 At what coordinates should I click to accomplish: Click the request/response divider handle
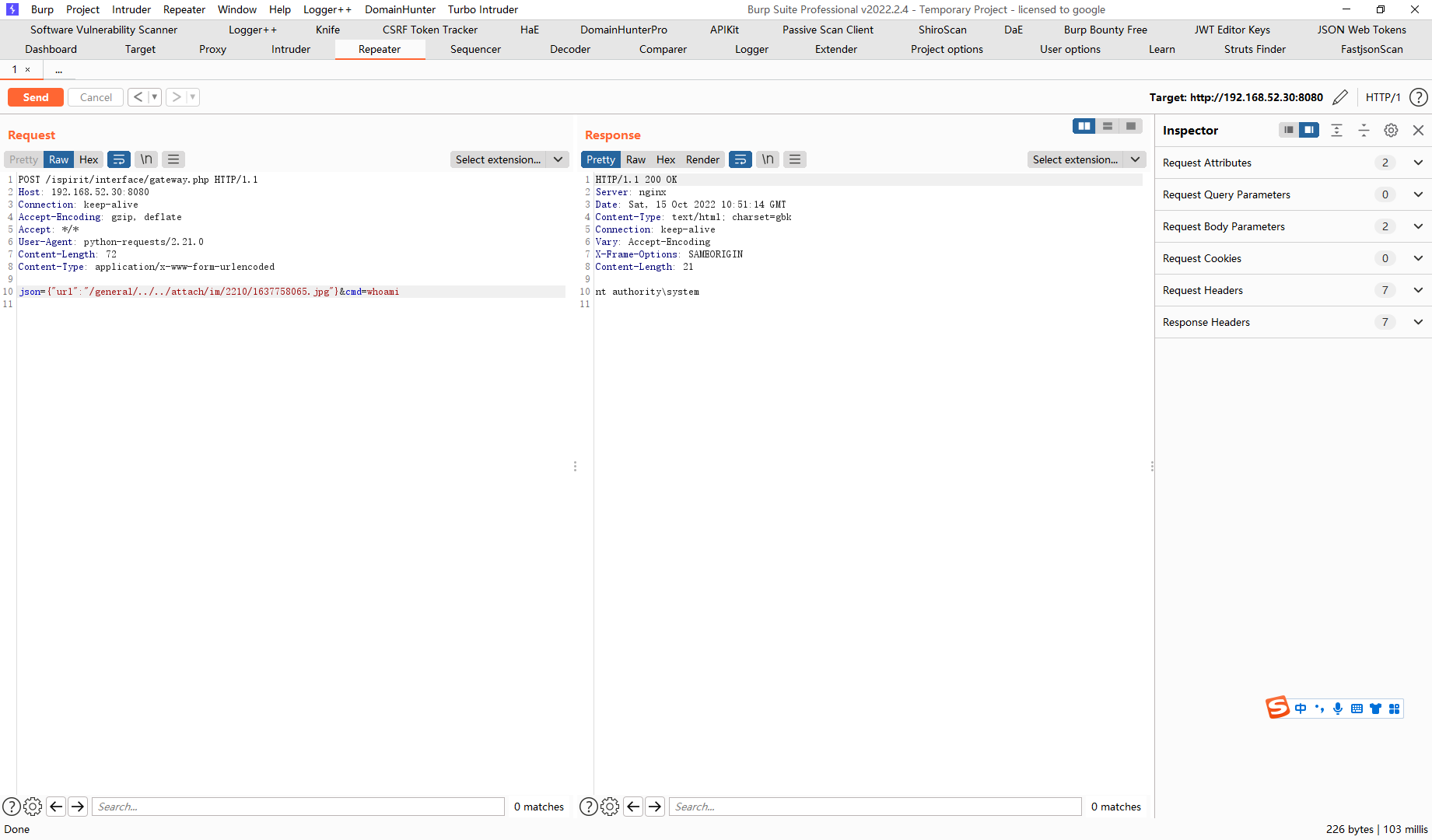pyautogui.click(x=575, y=467)
